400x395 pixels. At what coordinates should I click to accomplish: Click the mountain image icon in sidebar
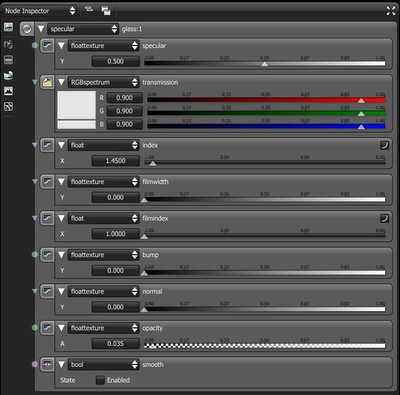pos(9,91)
